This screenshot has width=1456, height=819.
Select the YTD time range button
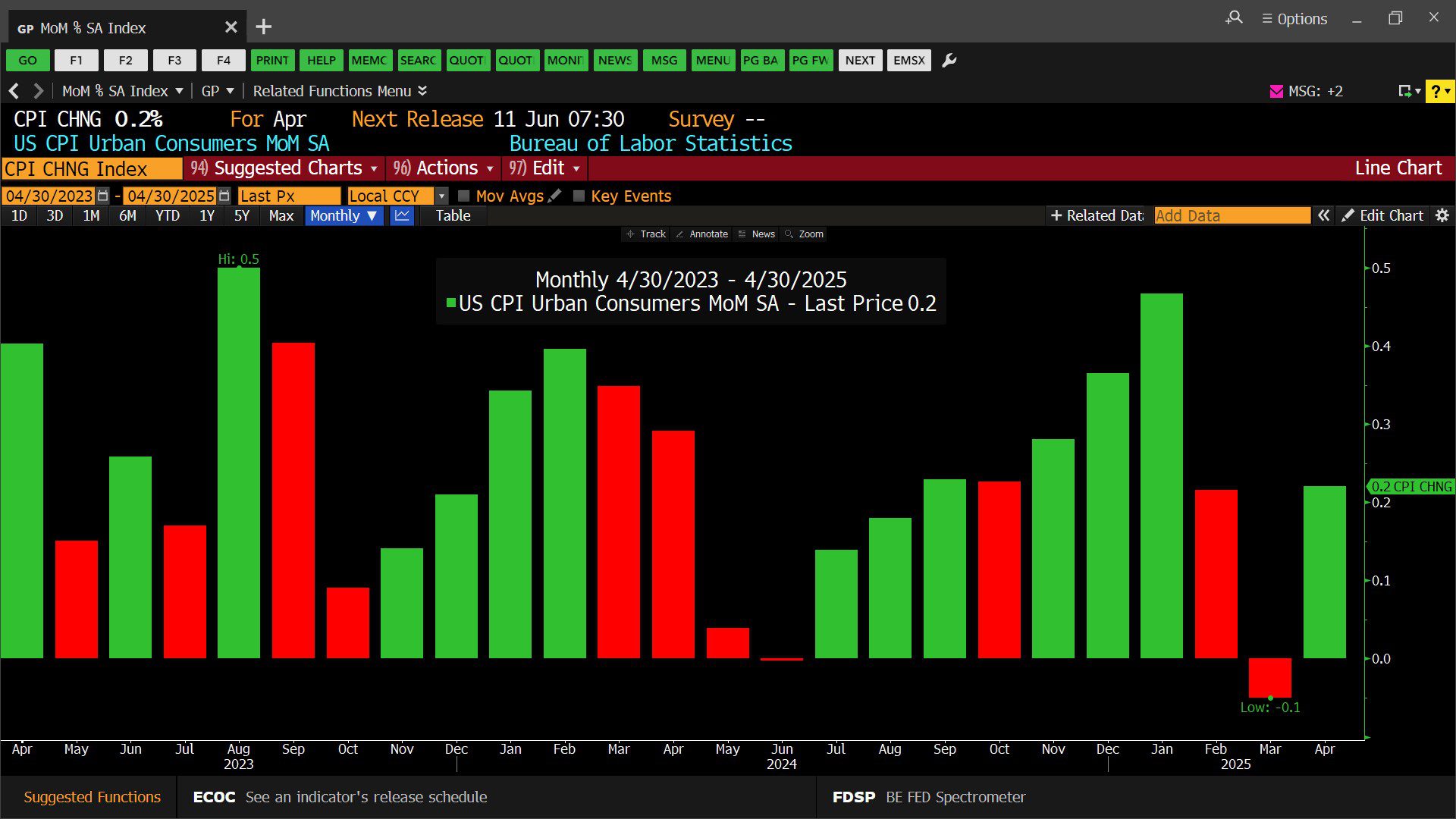click(167, 216)
